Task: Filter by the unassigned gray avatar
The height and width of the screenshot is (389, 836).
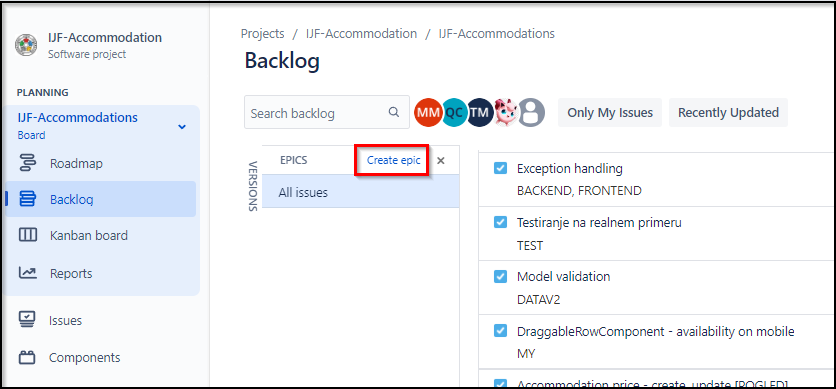Action: point(532,112)
